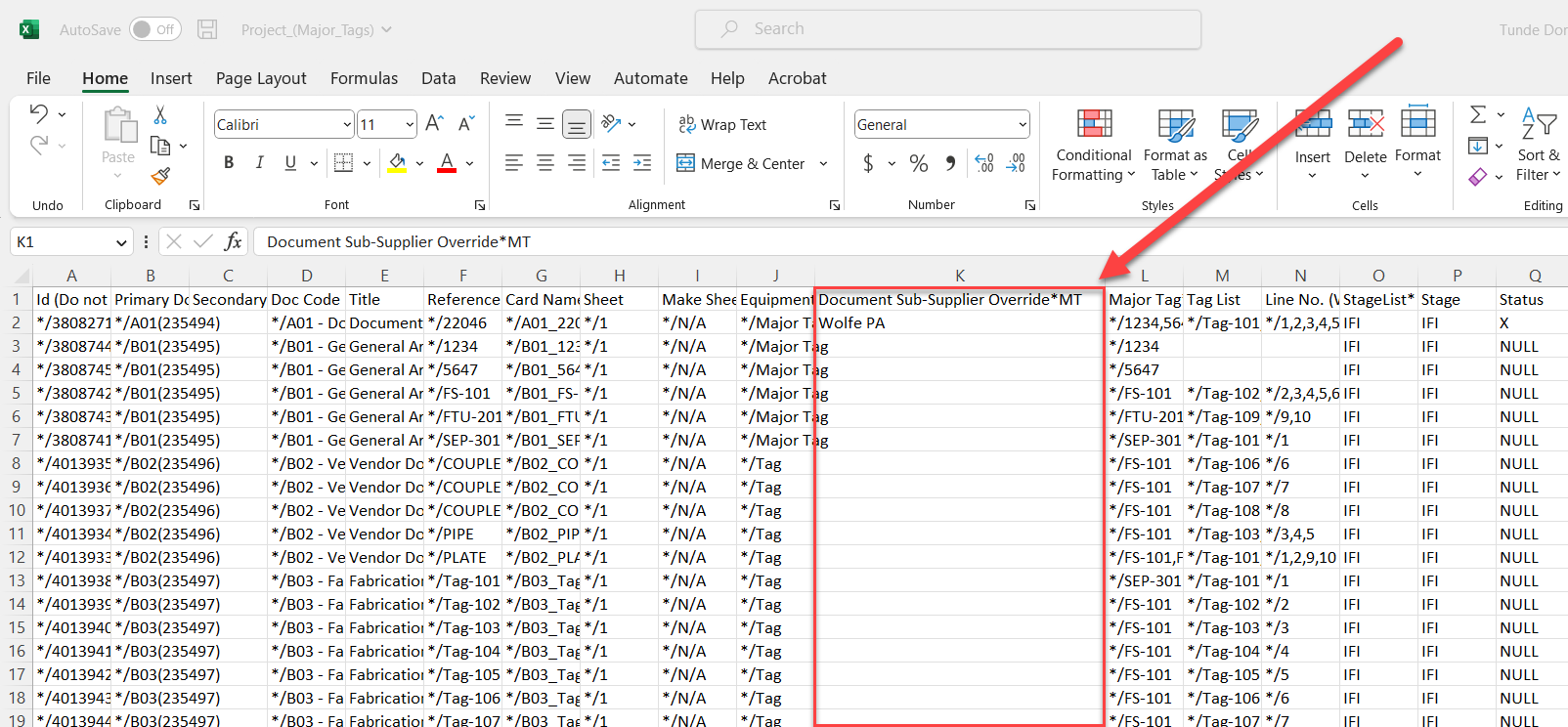
Task: Open Number format dialog launcher
Action: [x=1030, y=205]
